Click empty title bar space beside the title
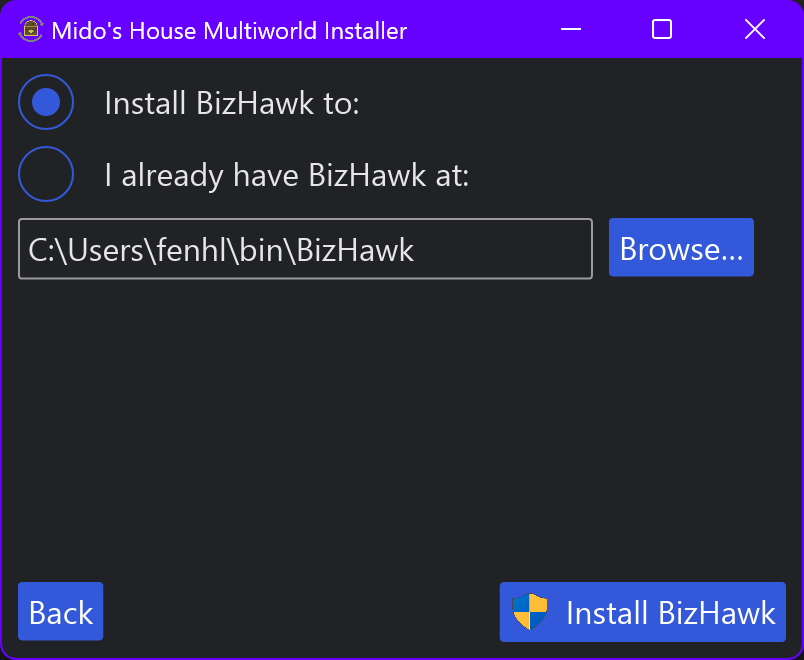The width and height of the screenshot is (804, 660). point(480,30)
